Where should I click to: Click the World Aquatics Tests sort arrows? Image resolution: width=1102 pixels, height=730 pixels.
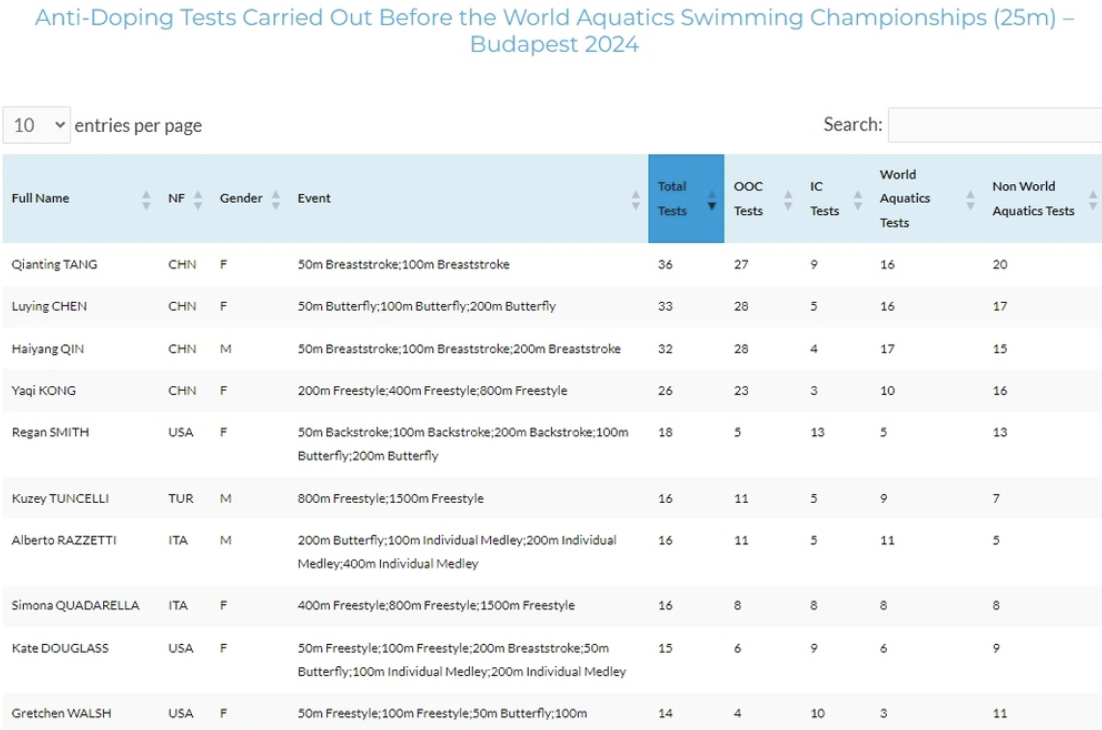pos(970,199)
